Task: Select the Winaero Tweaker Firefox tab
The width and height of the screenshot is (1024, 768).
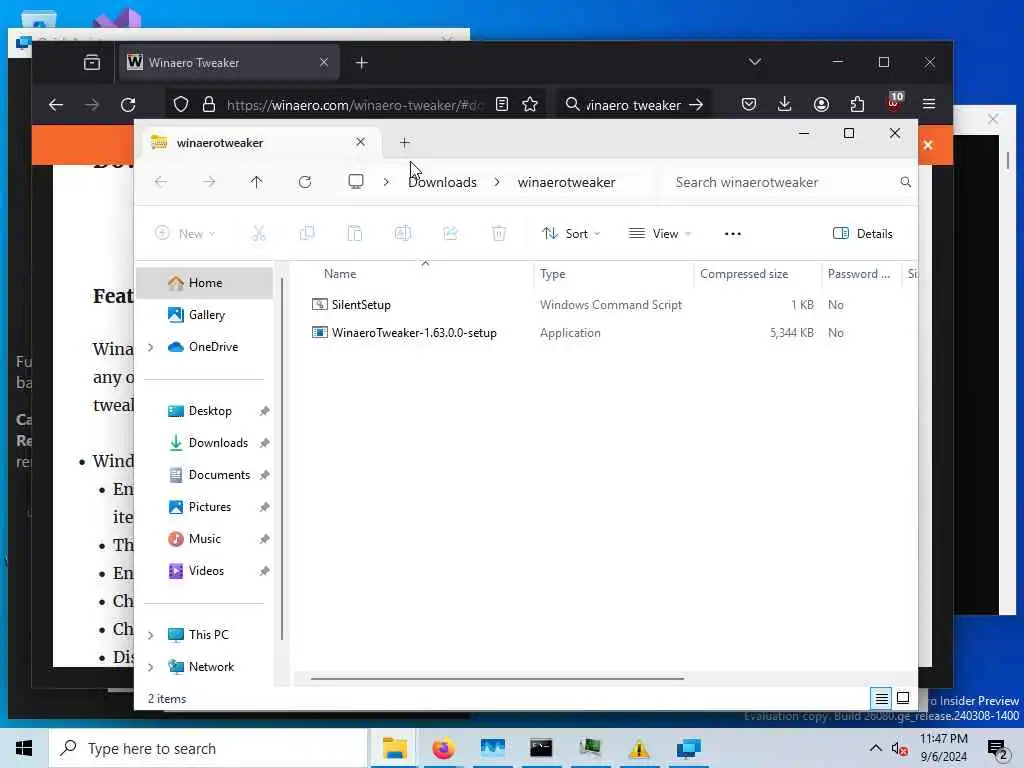Action: click(x=229, y=63)
